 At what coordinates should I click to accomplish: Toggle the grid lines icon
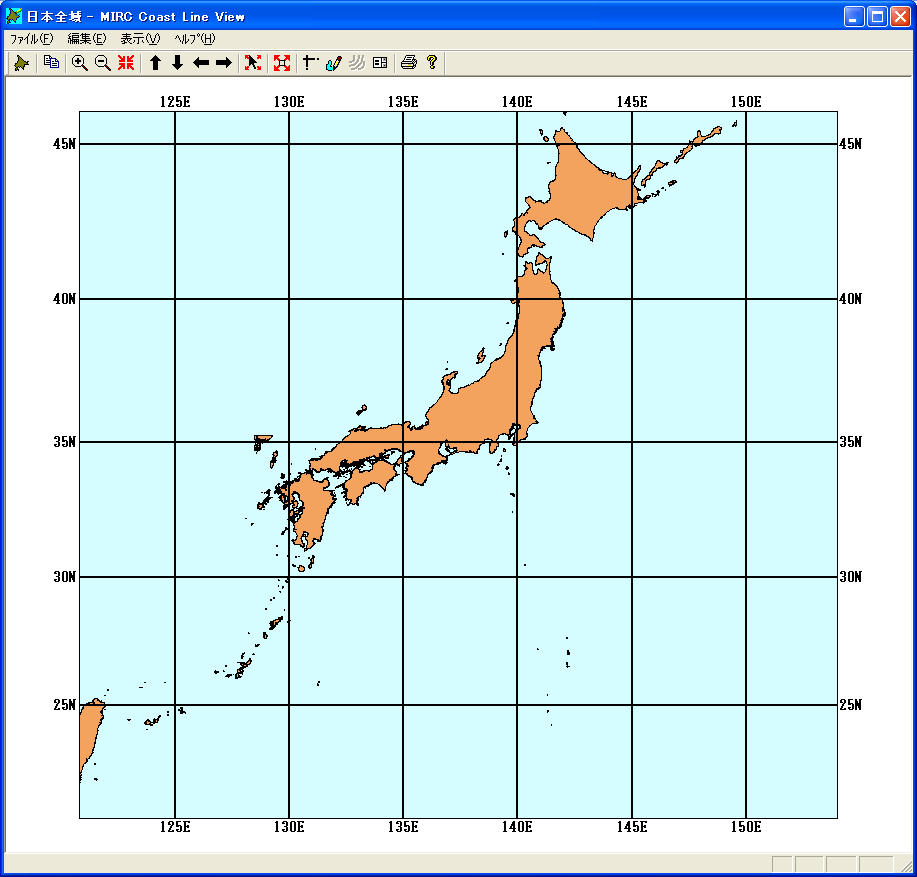311,63
